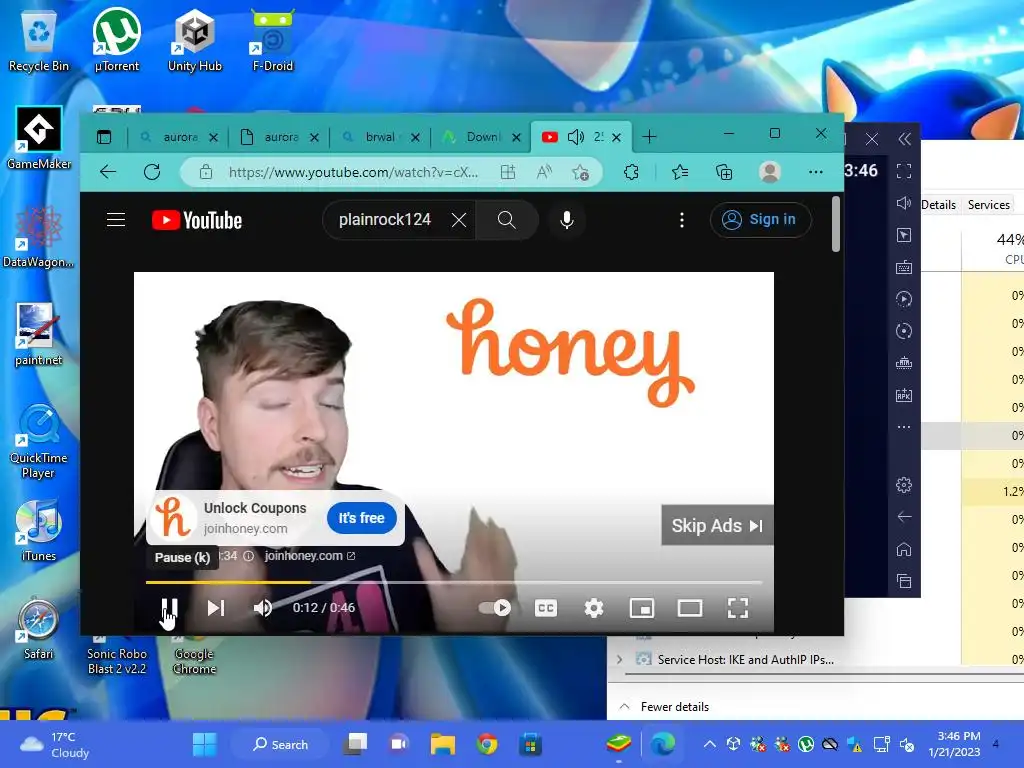Screen dimensions: 1024x768
Task: Click Sign in button on YouTube
Action: (760, 220)
